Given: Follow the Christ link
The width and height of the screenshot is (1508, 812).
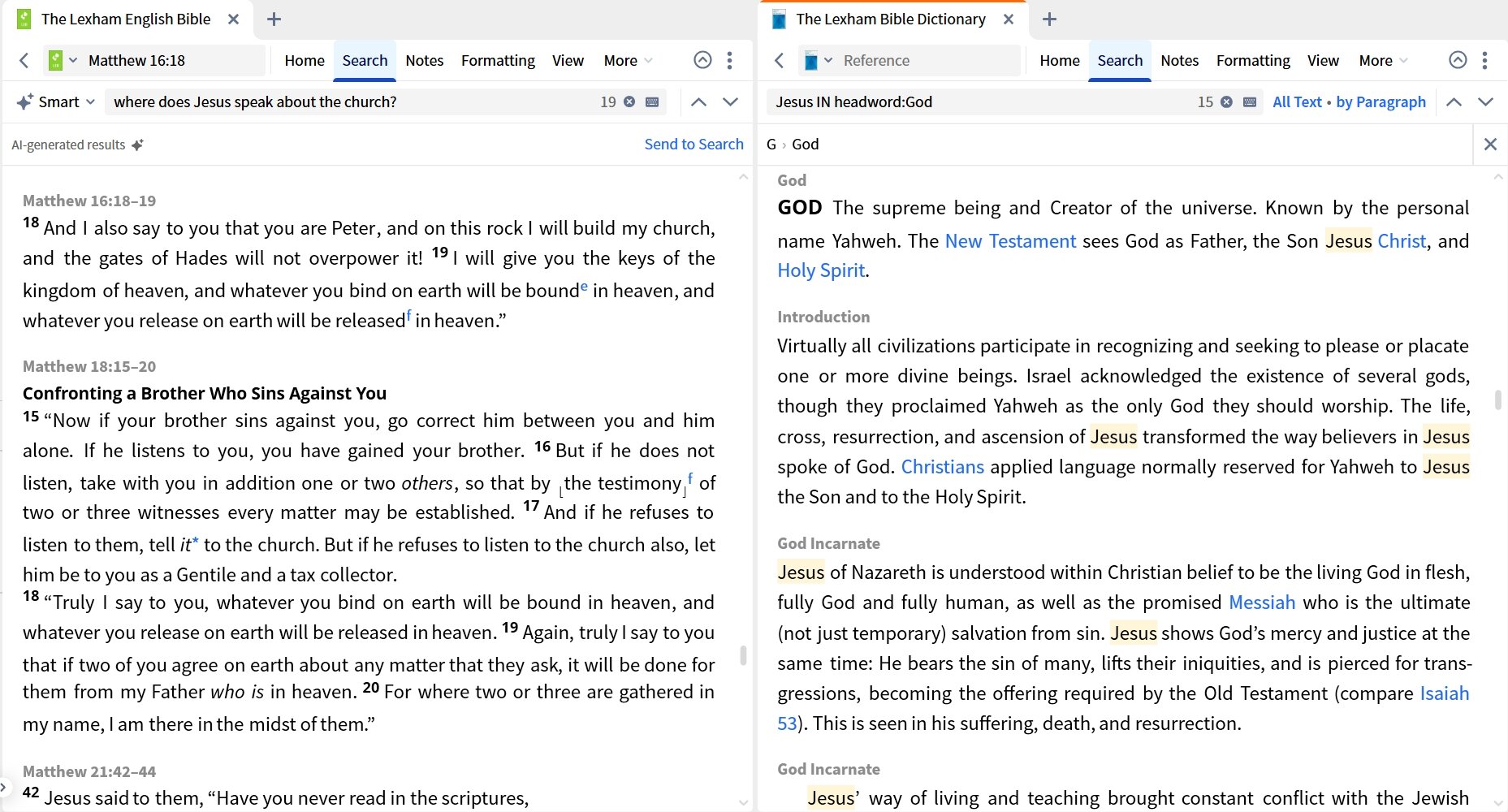Looking at the screenshot, I should click(x=1402, y=241).
